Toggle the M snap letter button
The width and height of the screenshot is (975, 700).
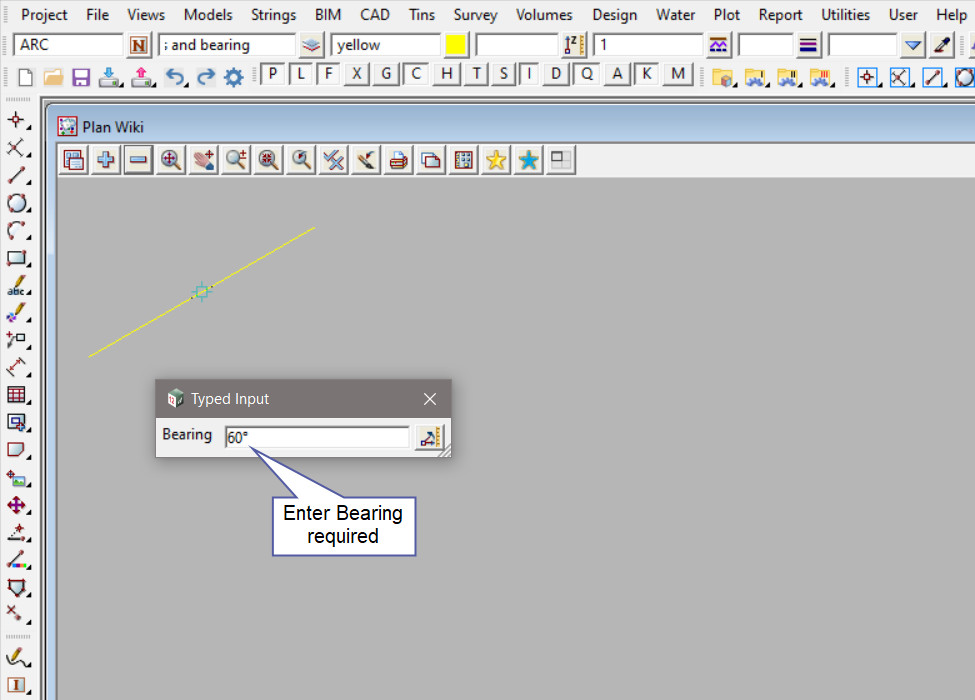pos(679,74)
